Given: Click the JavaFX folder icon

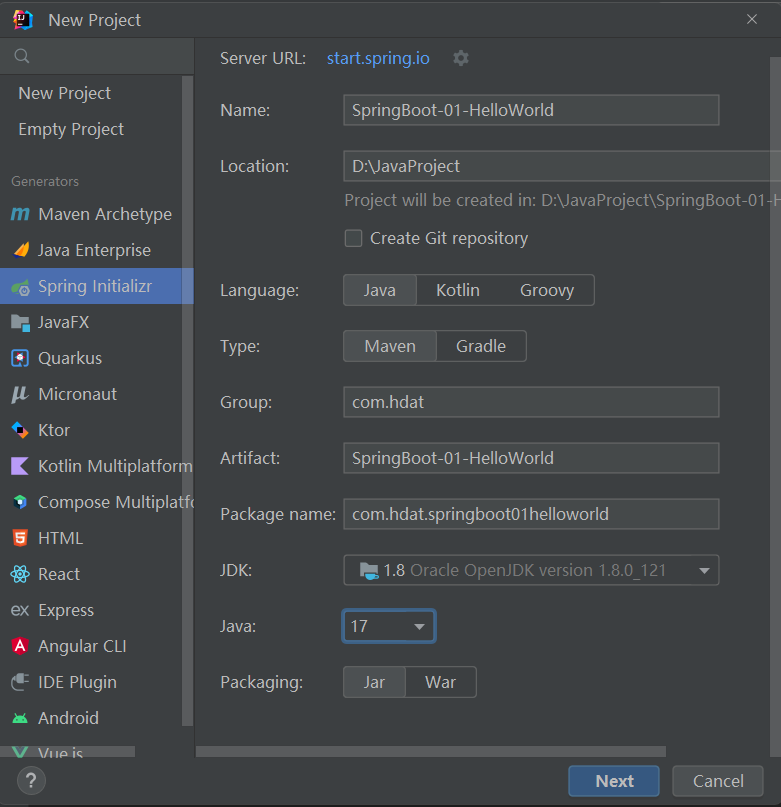Looking at the screenshot, I should [20, 323].
